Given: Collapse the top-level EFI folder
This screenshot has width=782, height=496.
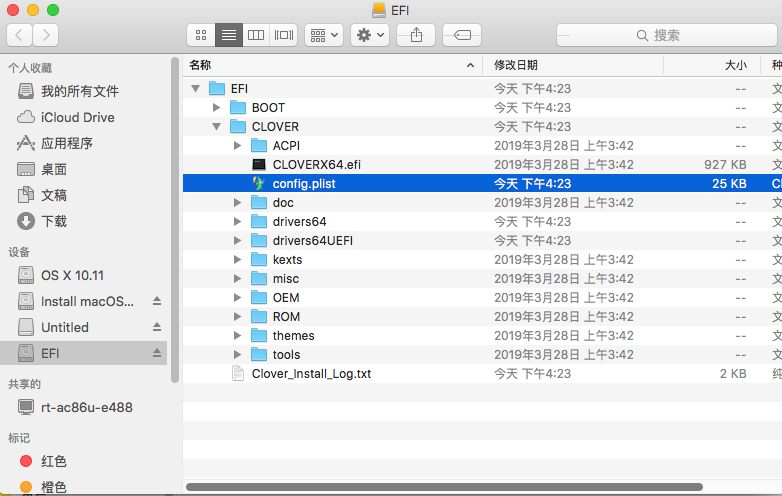Looking at the screenshot, I should pos(196,89).
